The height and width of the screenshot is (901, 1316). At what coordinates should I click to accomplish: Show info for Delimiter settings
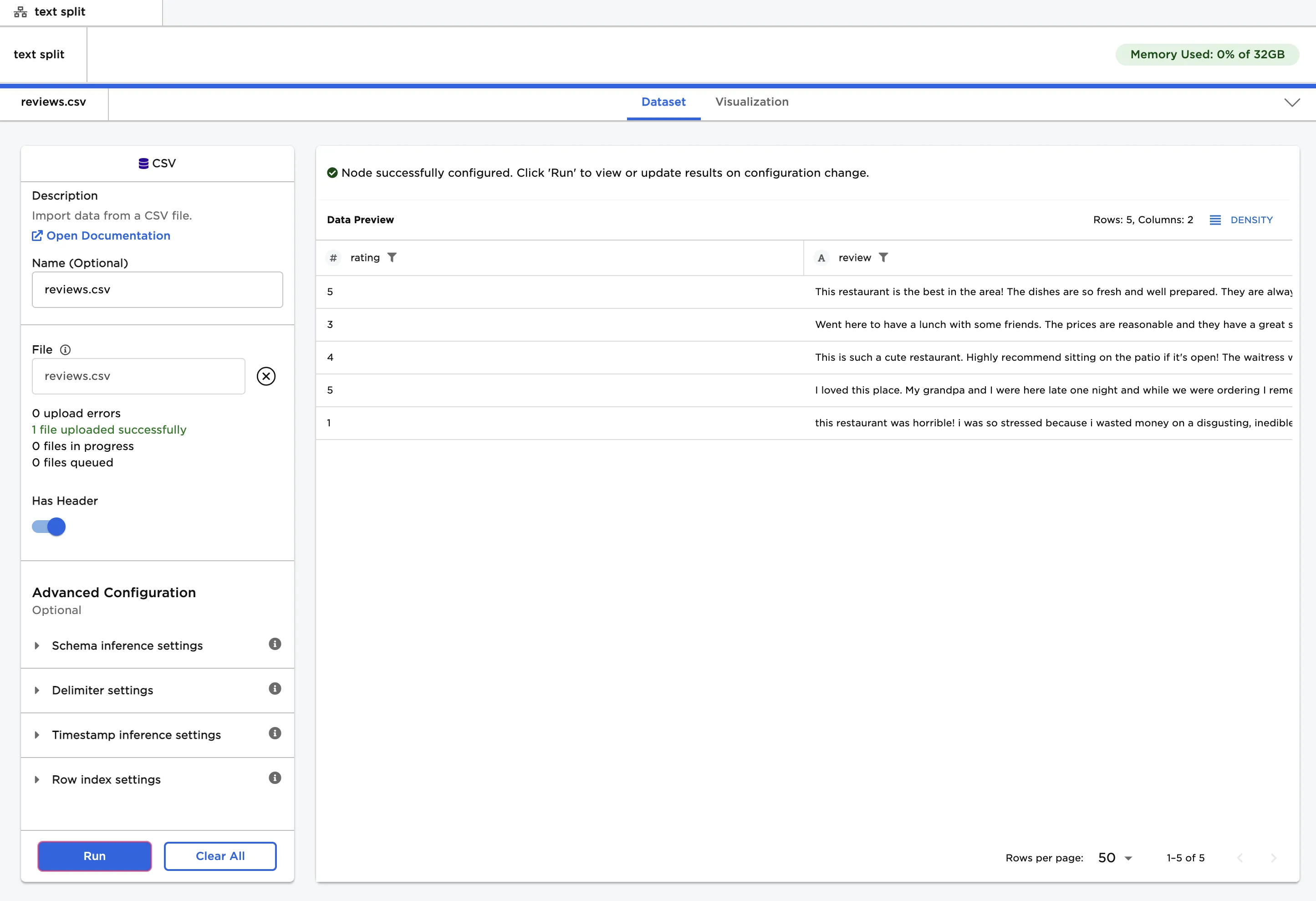[275, 689]
